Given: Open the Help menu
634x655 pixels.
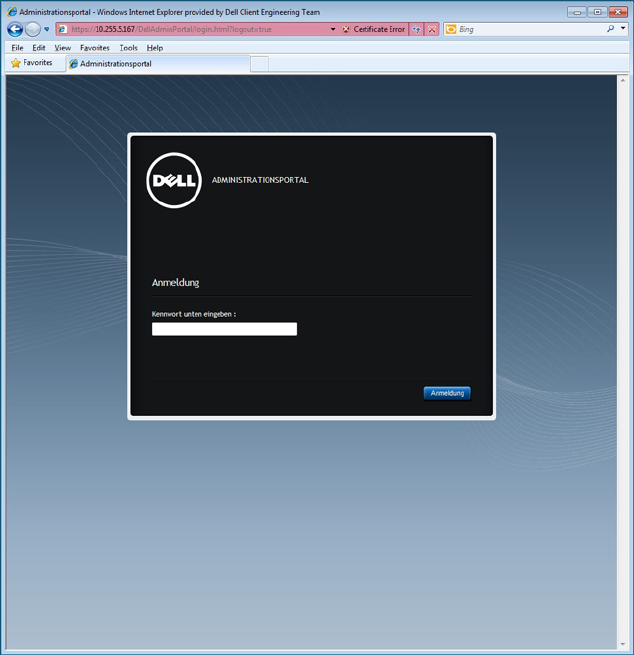Looking at the screenshot, I should 155,48.
